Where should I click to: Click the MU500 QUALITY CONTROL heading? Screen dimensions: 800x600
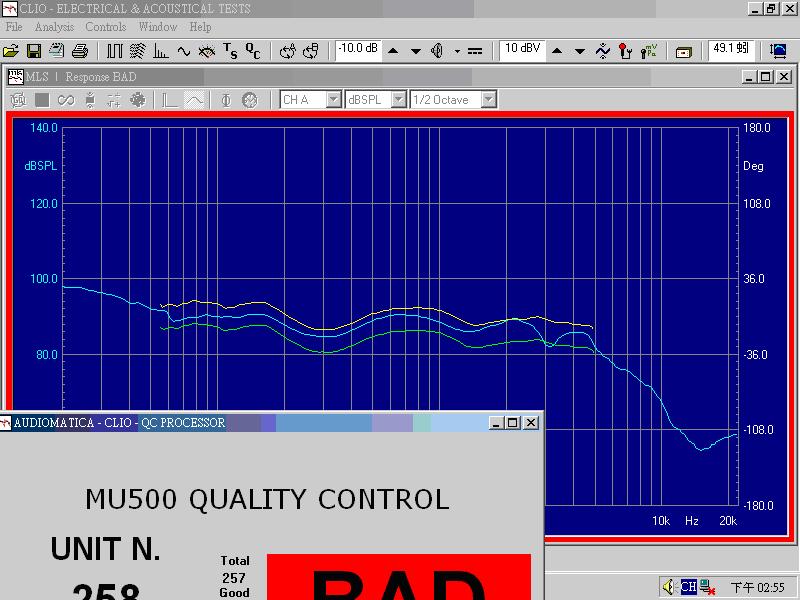[x=267, y=499]
